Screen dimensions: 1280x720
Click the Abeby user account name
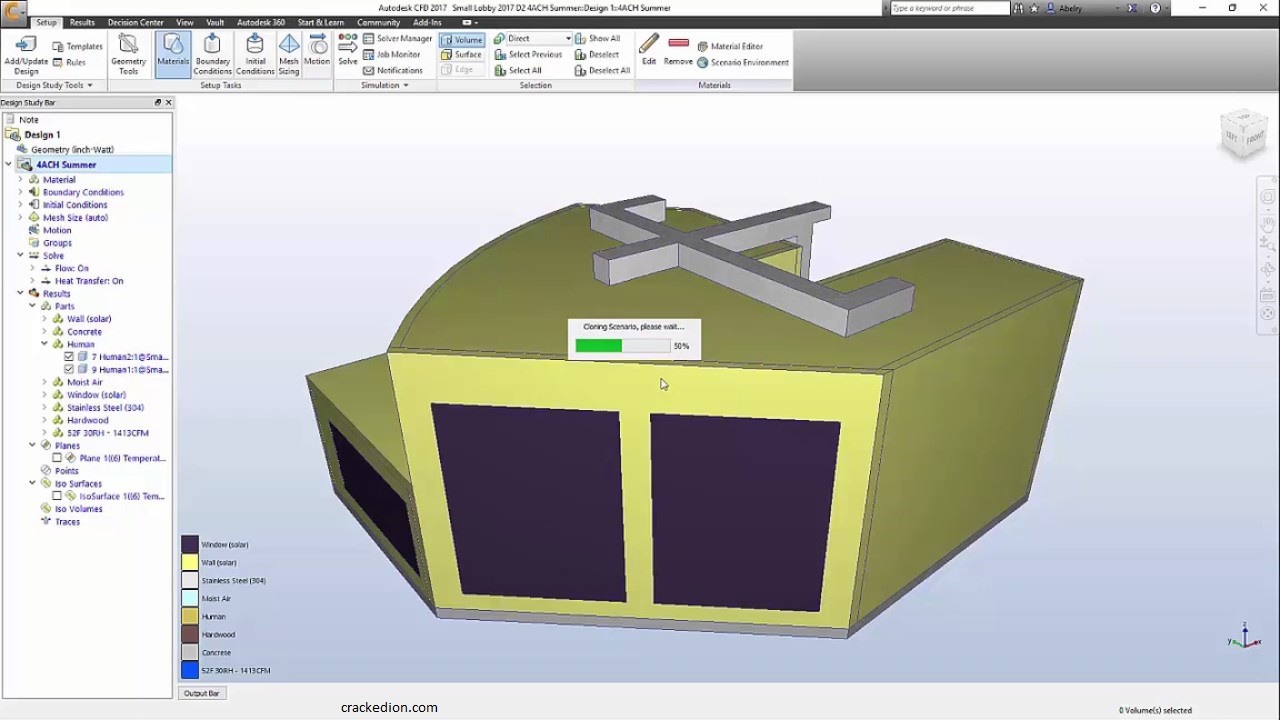1071,8
